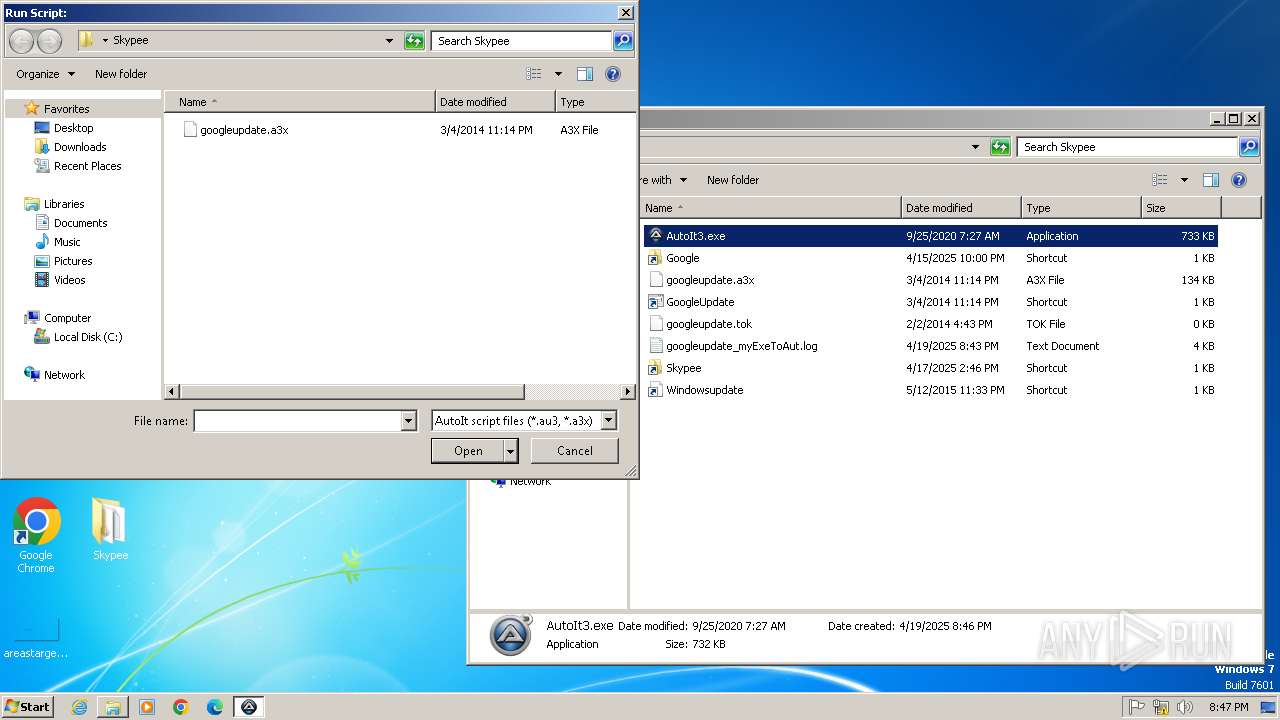Click the Forward arrow in Run Script dialog
Screen dimensions: 1280x720
click(x=49, y=41)
